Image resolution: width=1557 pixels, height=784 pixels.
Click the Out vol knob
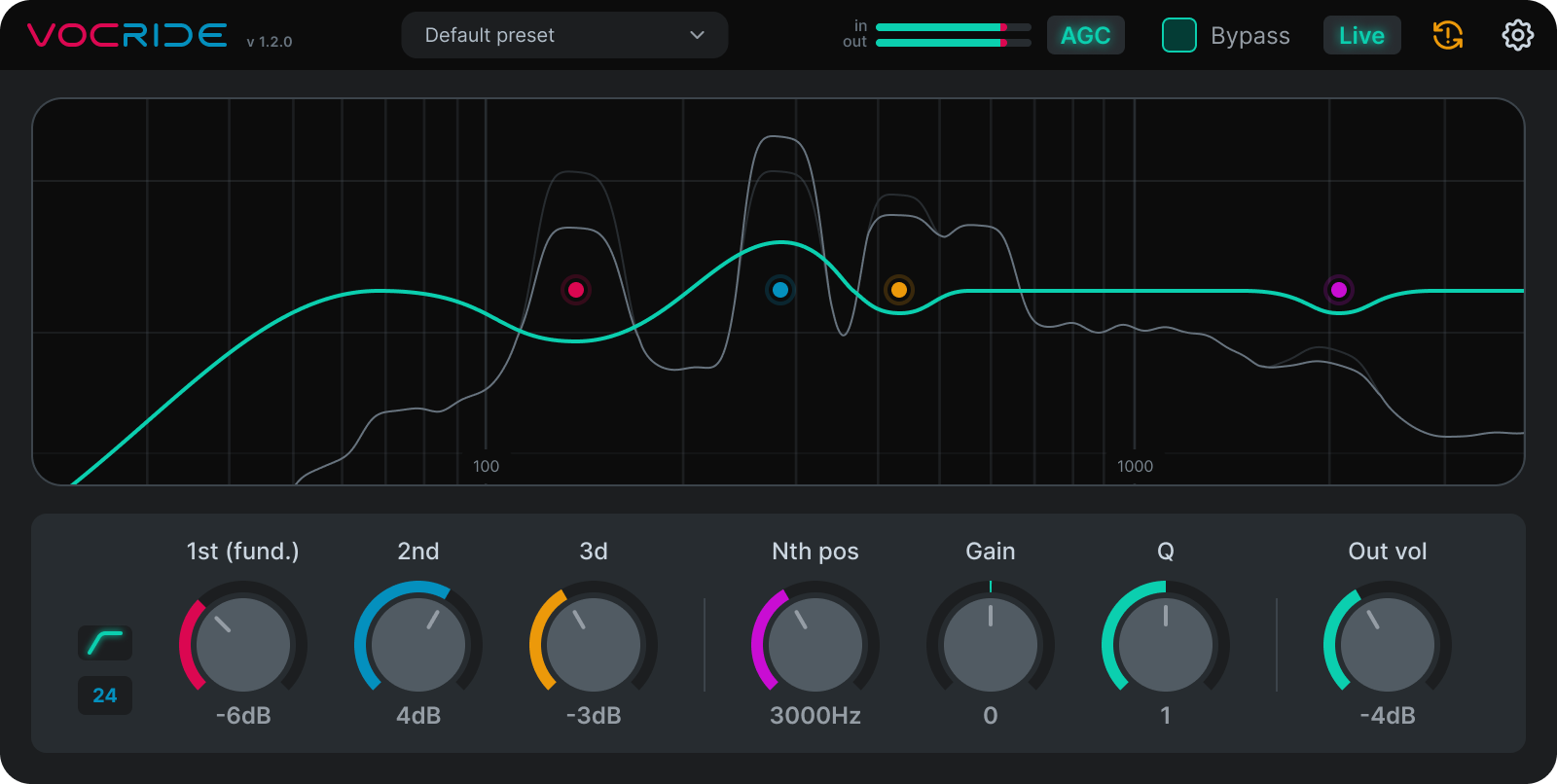click(x=1388, y=645)
